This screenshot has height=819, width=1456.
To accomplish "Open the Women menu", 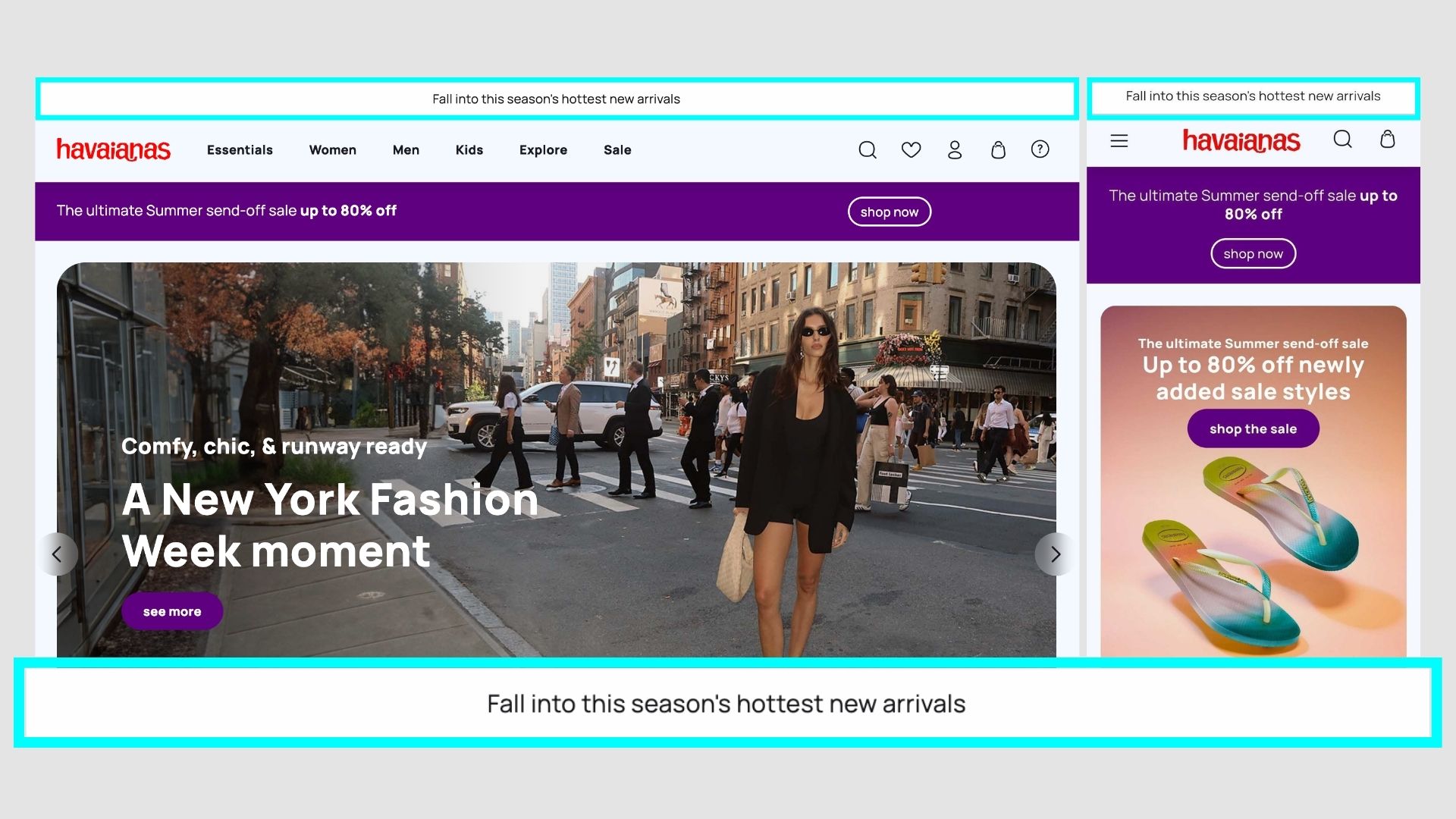I will click(332, 150).
